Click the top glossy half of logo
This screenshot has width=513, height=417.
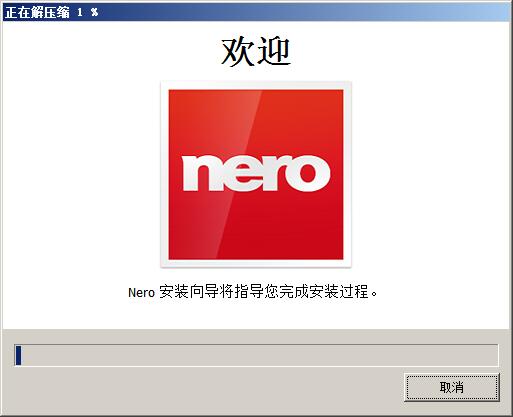256,122
